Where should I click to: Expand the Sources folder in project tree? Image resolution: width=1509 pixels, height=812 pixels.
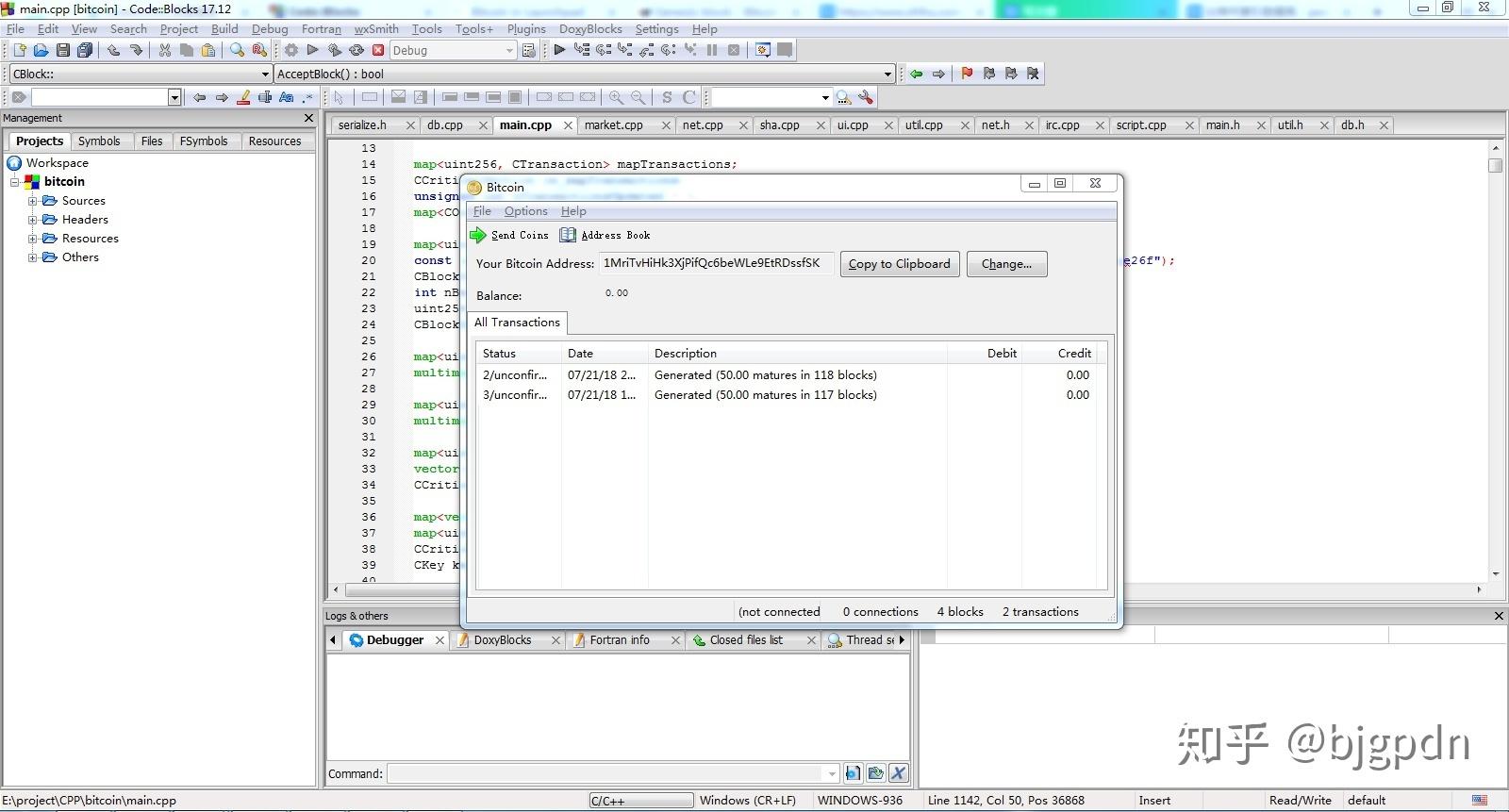(32, 201)
